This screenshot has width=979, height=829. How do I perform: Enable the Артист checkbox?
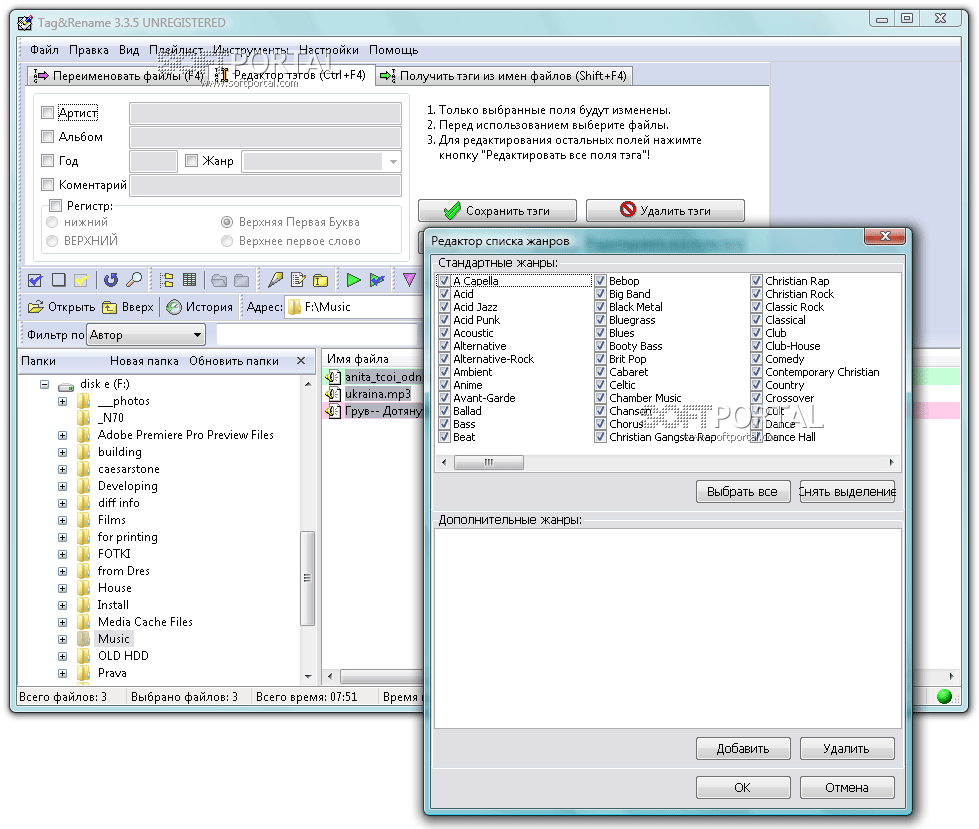(x=47, y=112)
